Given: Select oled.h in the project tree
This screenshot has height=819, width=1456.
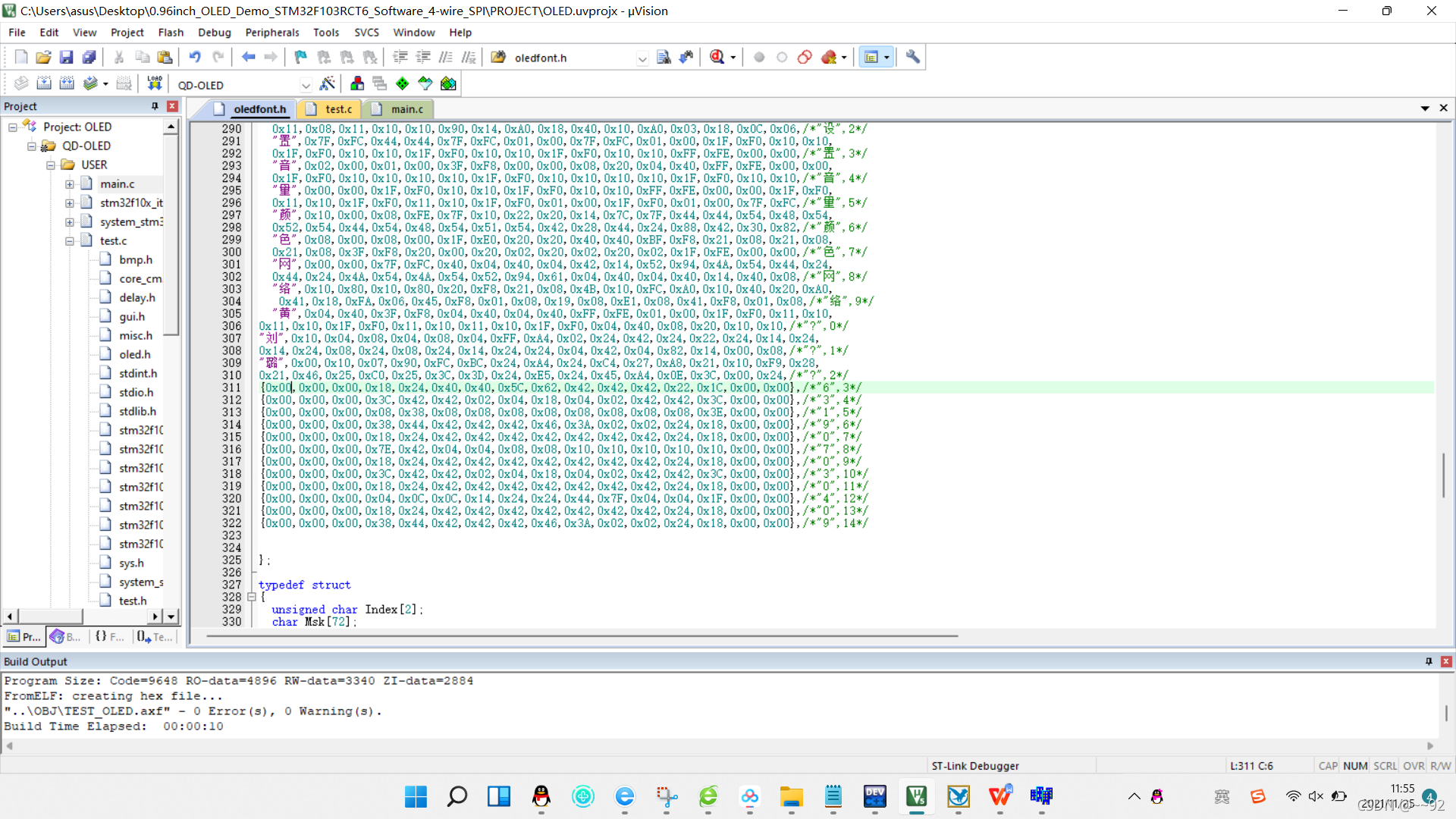Looking at the screenshot, I should (134, 354).
